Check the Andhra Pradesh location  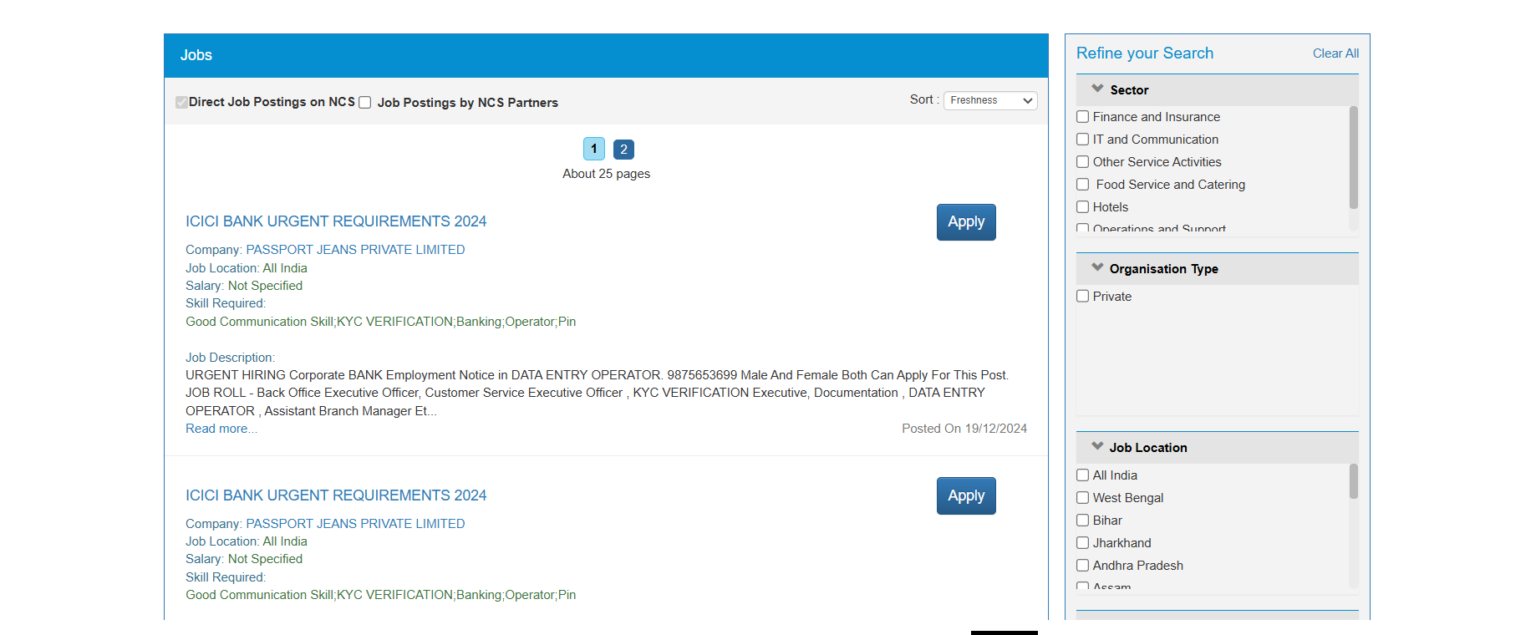[1082, 565]
